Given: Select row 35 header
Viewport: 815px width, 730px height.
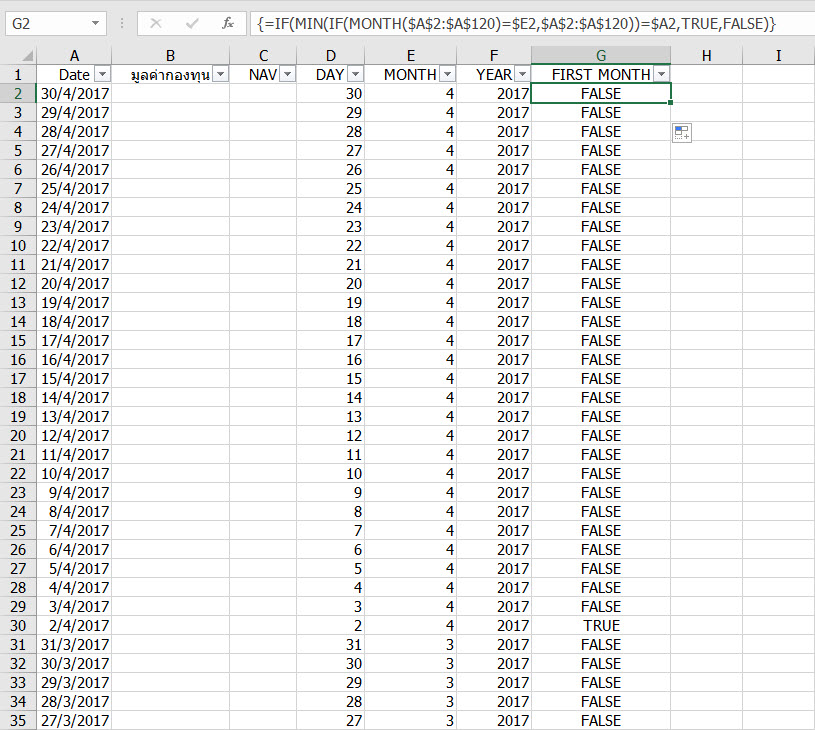Looking at the screenshot, I should click(18, 720).
